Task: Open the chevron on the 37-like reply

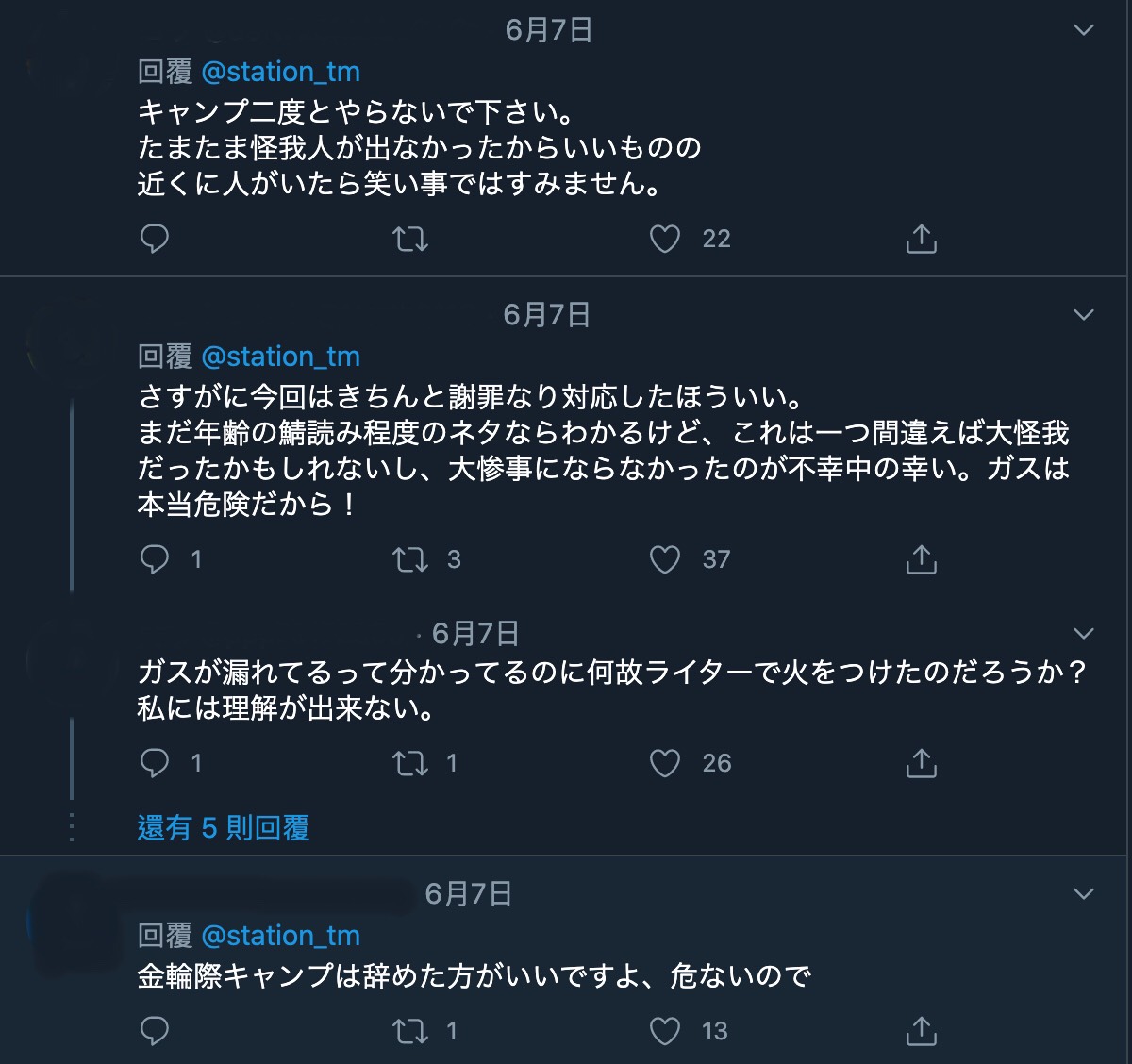Action: (1083, 314)
